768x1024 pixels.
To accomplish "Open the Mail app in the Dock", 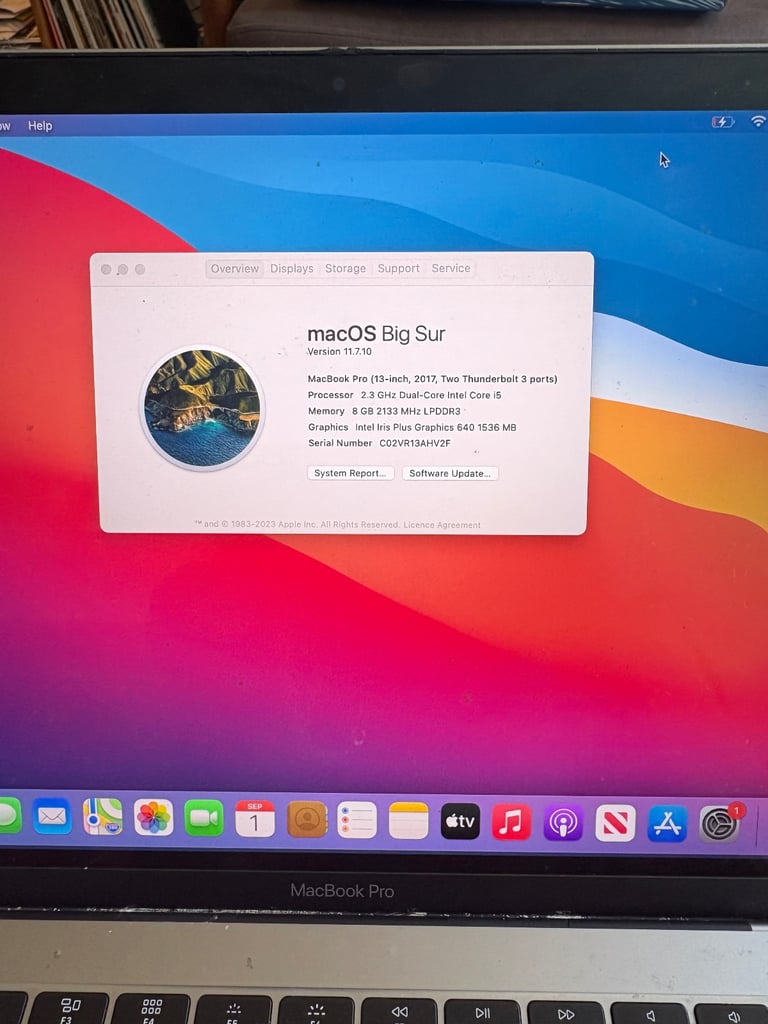I will pos(52,816).
